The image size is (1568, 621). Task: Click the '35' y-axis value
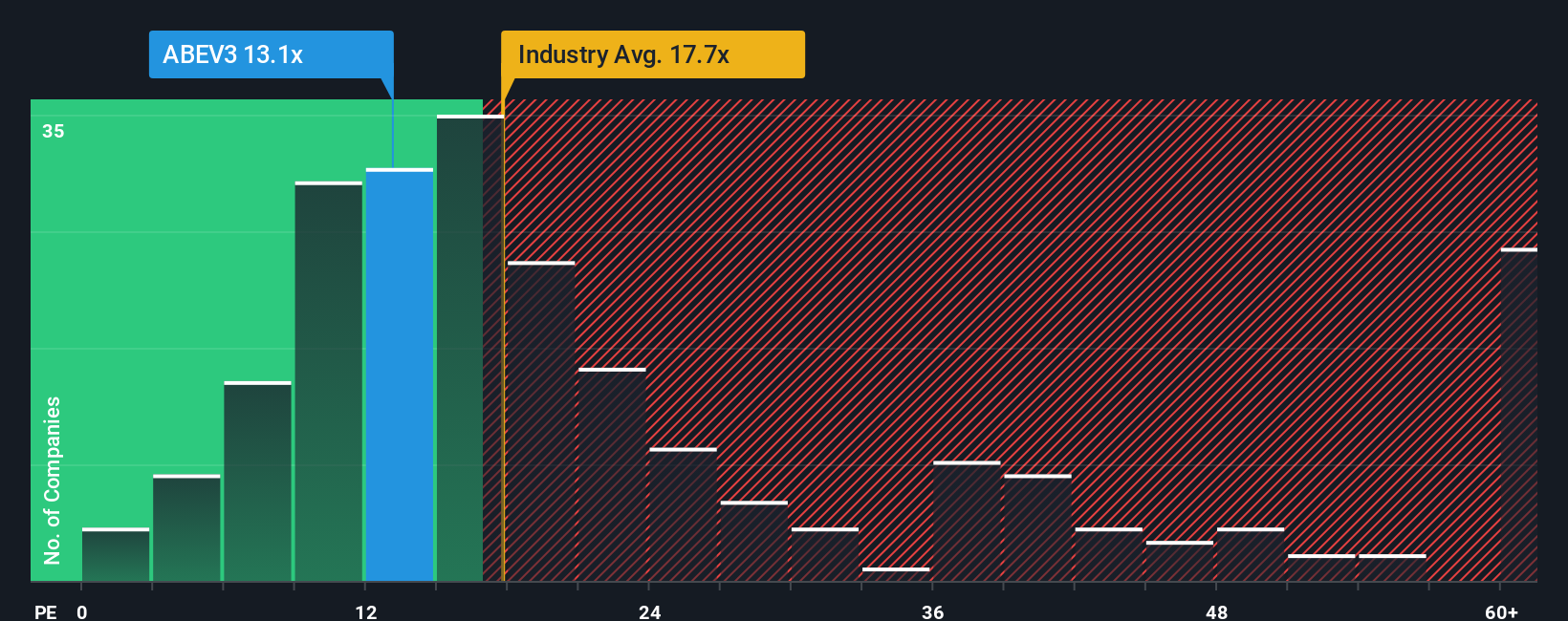click(54, 131)
